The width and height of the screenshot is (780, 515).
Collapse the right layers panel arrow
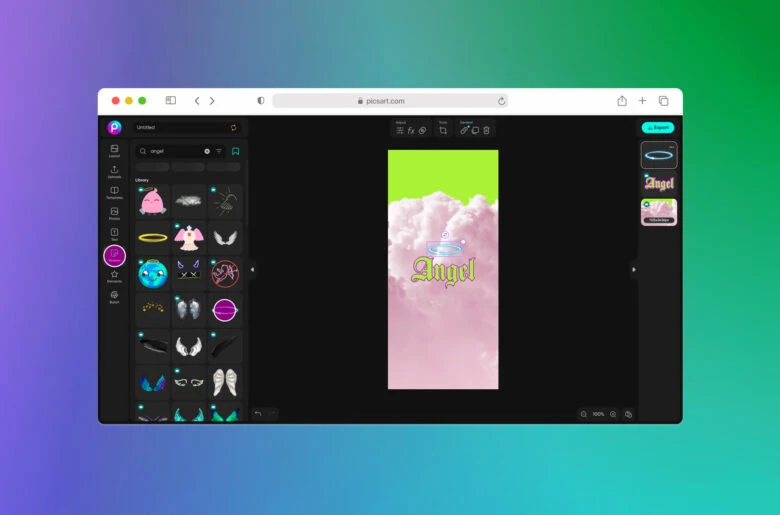pos(633,269)
